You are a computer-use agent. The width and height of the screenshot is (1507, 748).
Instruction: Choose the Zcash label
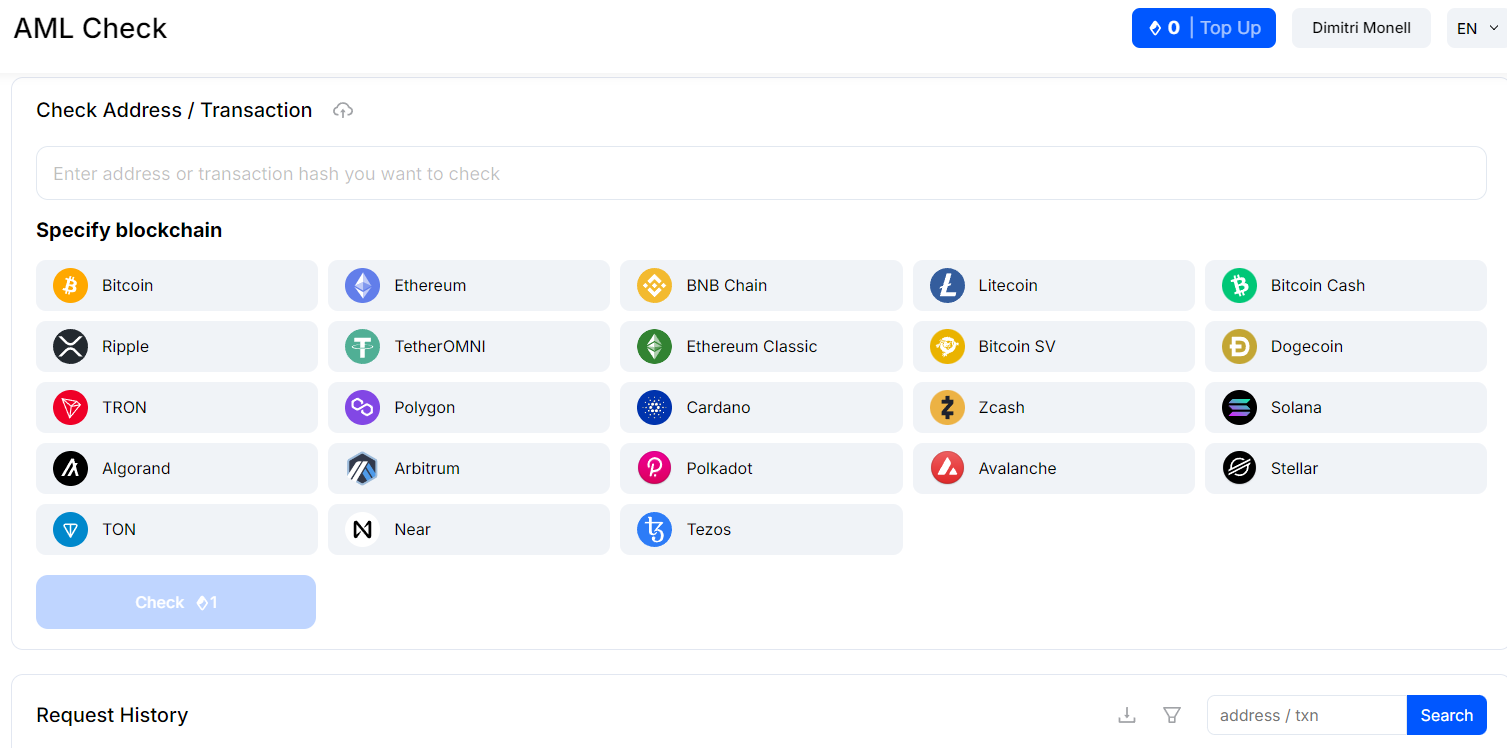[x=1001, y=408]
